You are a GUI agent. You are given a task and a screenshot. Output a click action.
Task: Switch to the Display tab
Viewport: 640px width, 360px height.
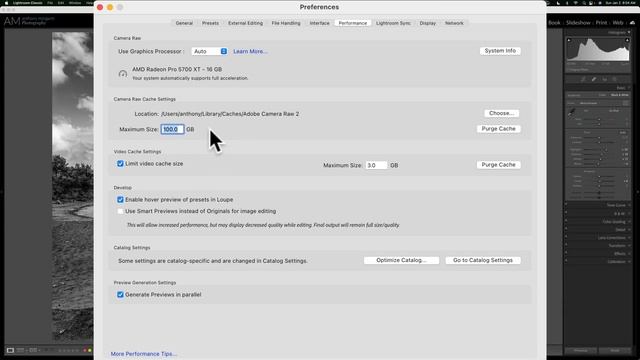(x=427, y=23)
